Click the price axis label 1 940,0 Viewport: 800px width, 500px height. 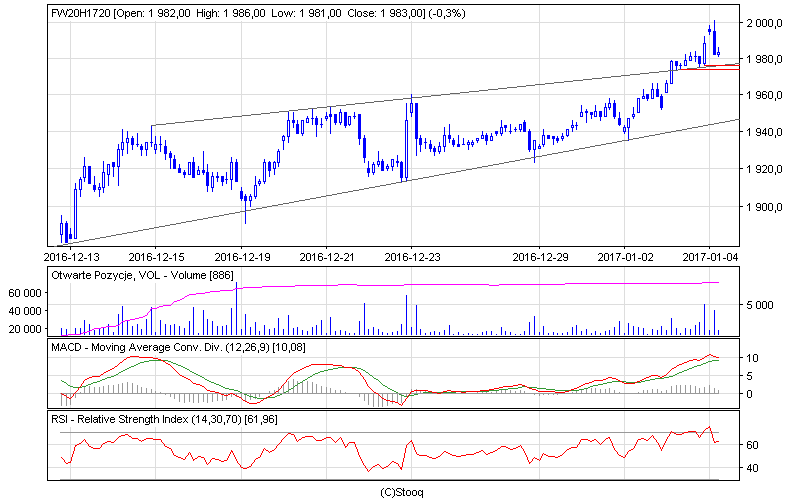click(x=764, y=132)
